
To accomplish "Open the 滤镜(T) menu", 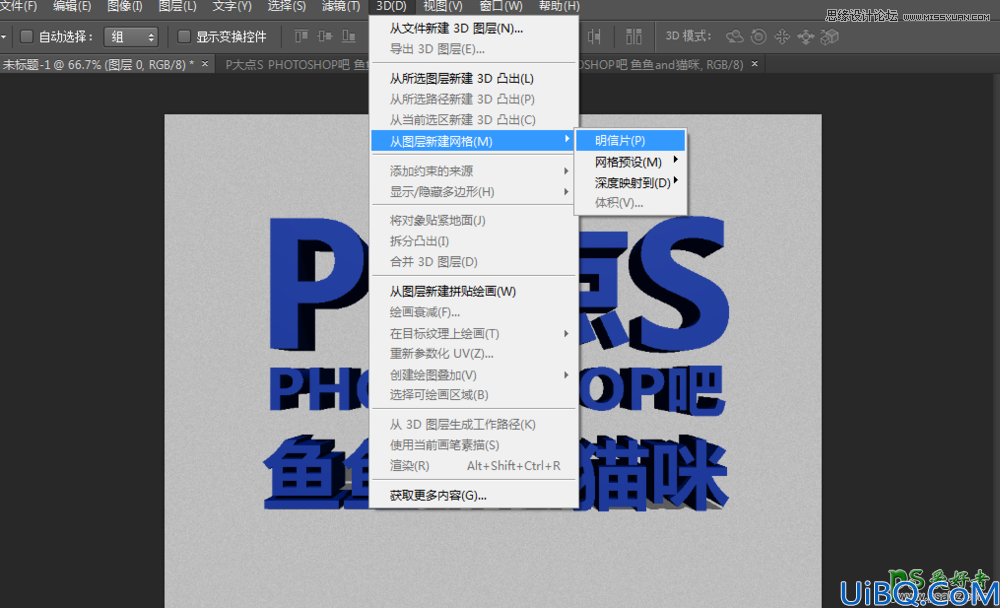I will 341,6.
